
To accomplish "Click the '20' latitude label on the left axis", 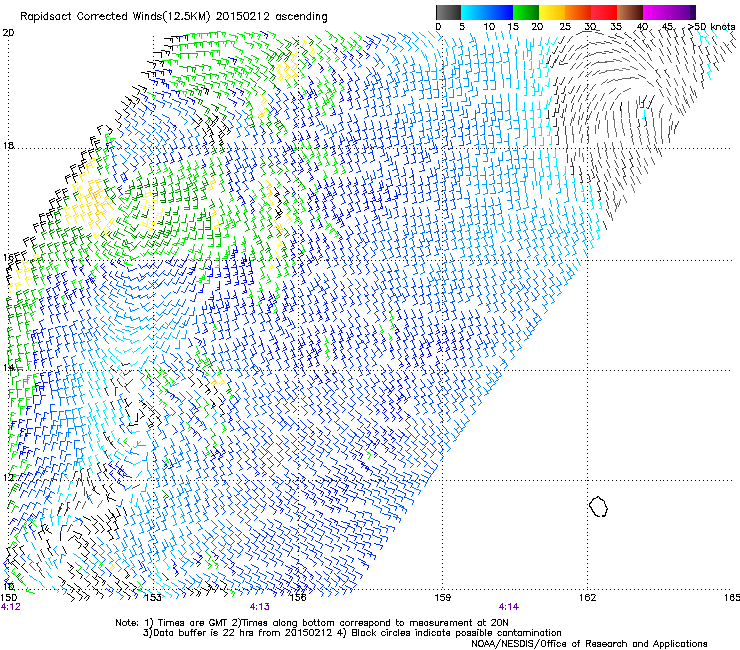I will pyautogui.click(x=8, y=33).
